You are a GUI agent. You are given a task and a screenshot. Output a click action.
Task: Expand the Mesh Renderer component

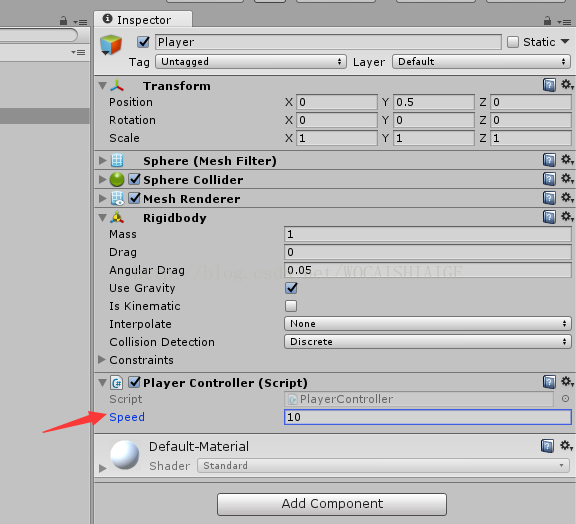[102, 198]
